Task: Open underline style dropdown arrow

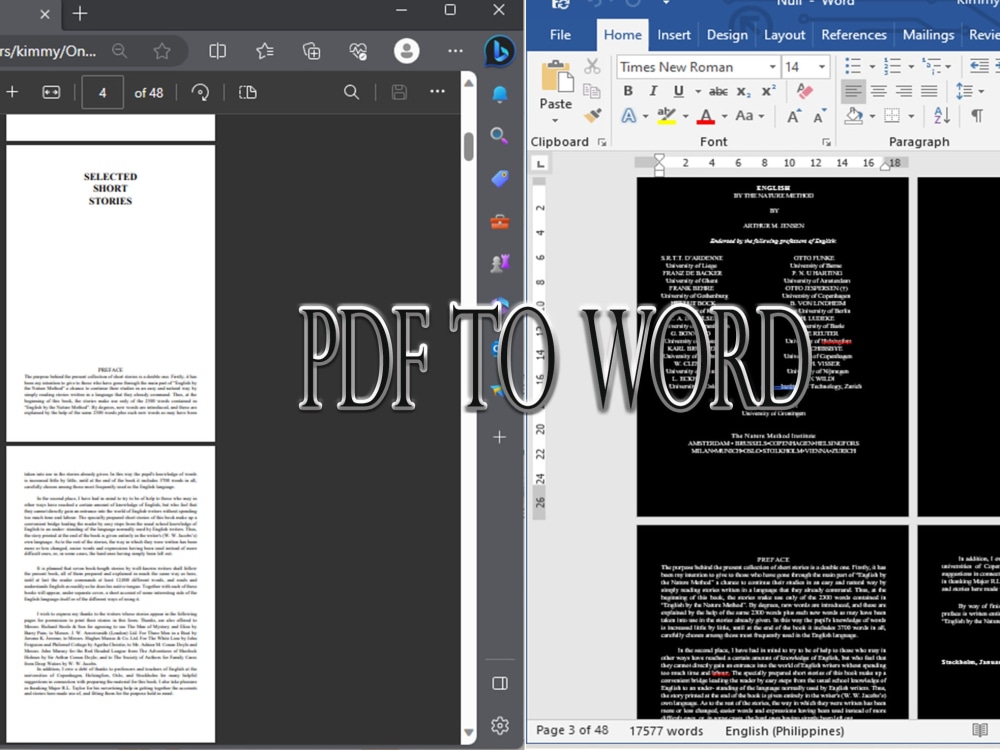Action: point(698,92)
